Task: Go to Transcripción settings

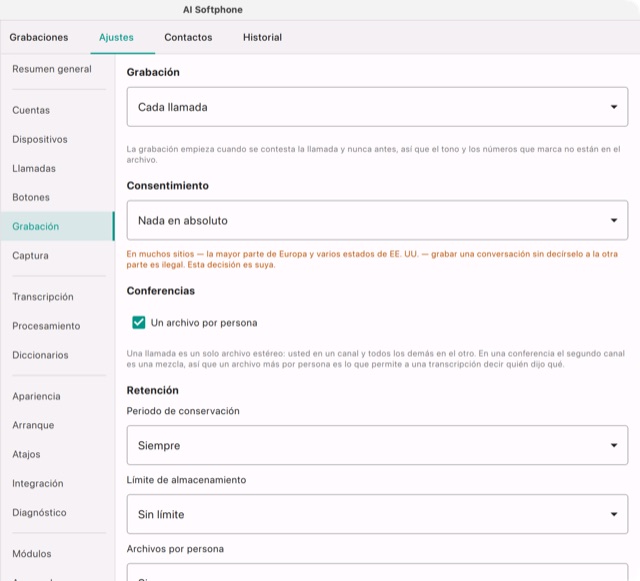Action: click(x=43, y=297)
